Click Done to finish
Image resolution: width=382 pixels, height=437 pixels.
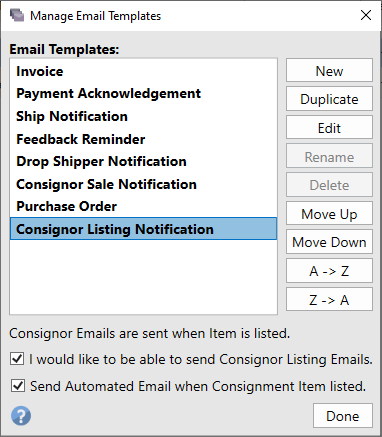pos(343,416)
